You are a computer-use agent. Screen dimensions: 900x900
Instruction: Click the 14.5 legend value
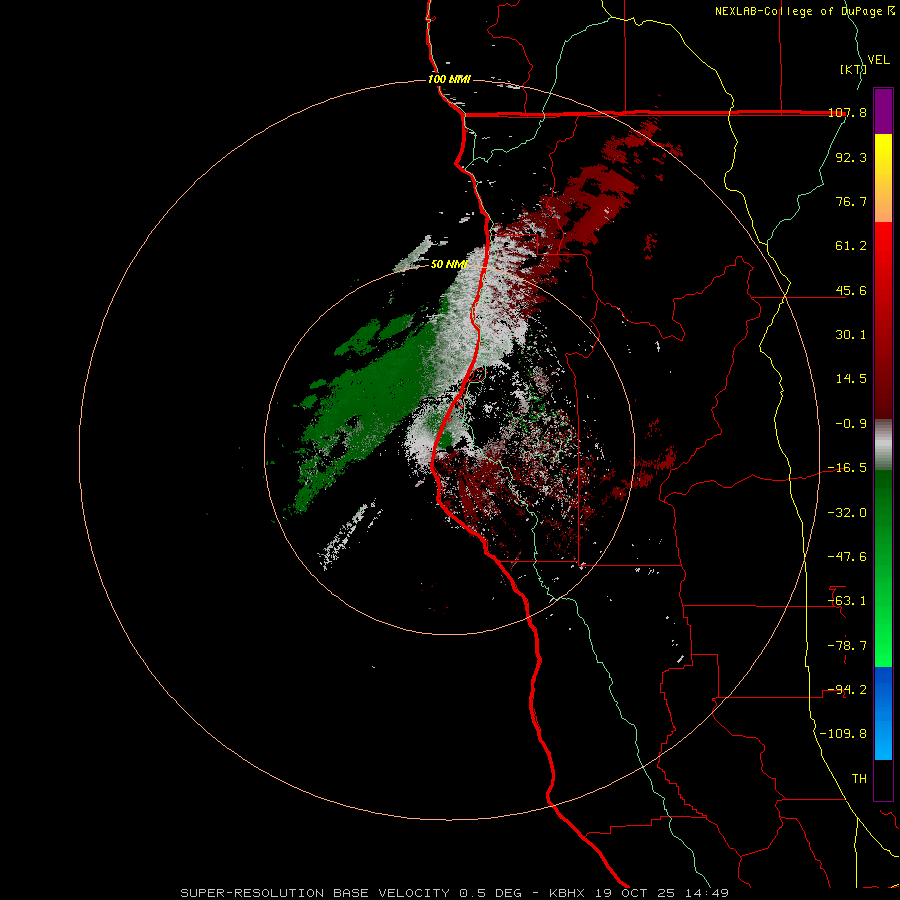(851, 379)
